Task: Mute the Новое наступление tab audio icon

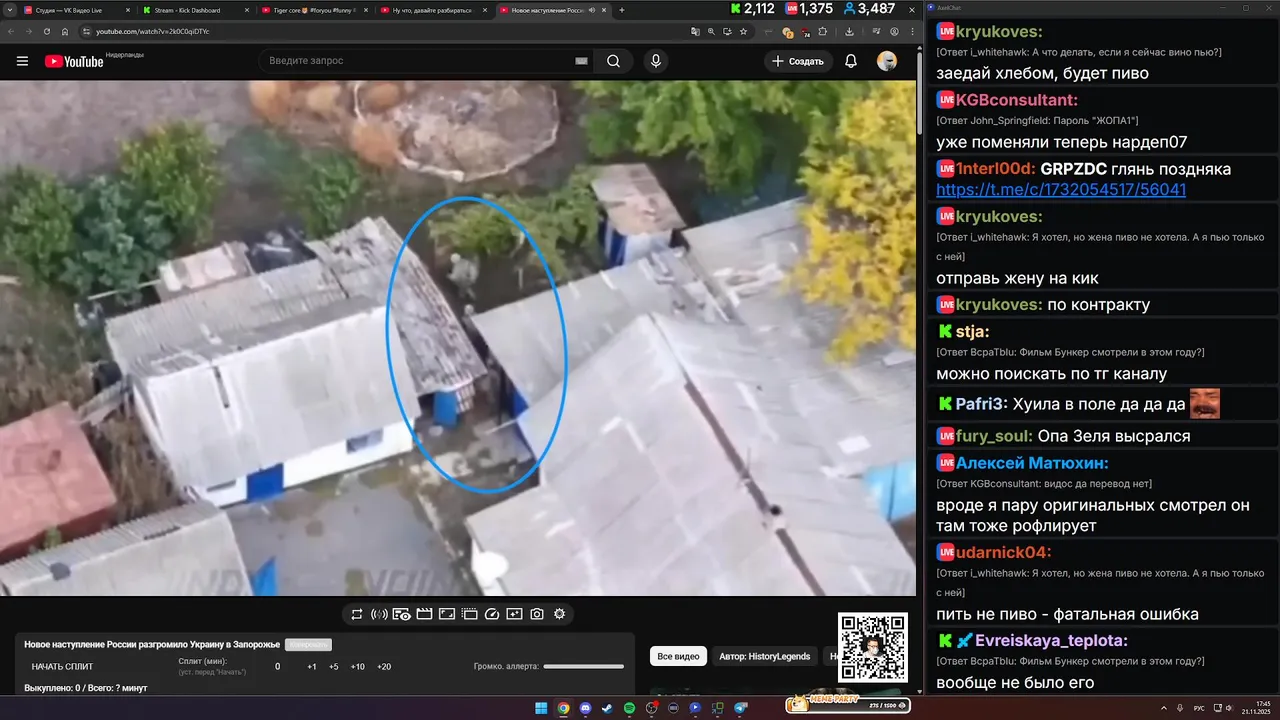Action: point(592,10)
